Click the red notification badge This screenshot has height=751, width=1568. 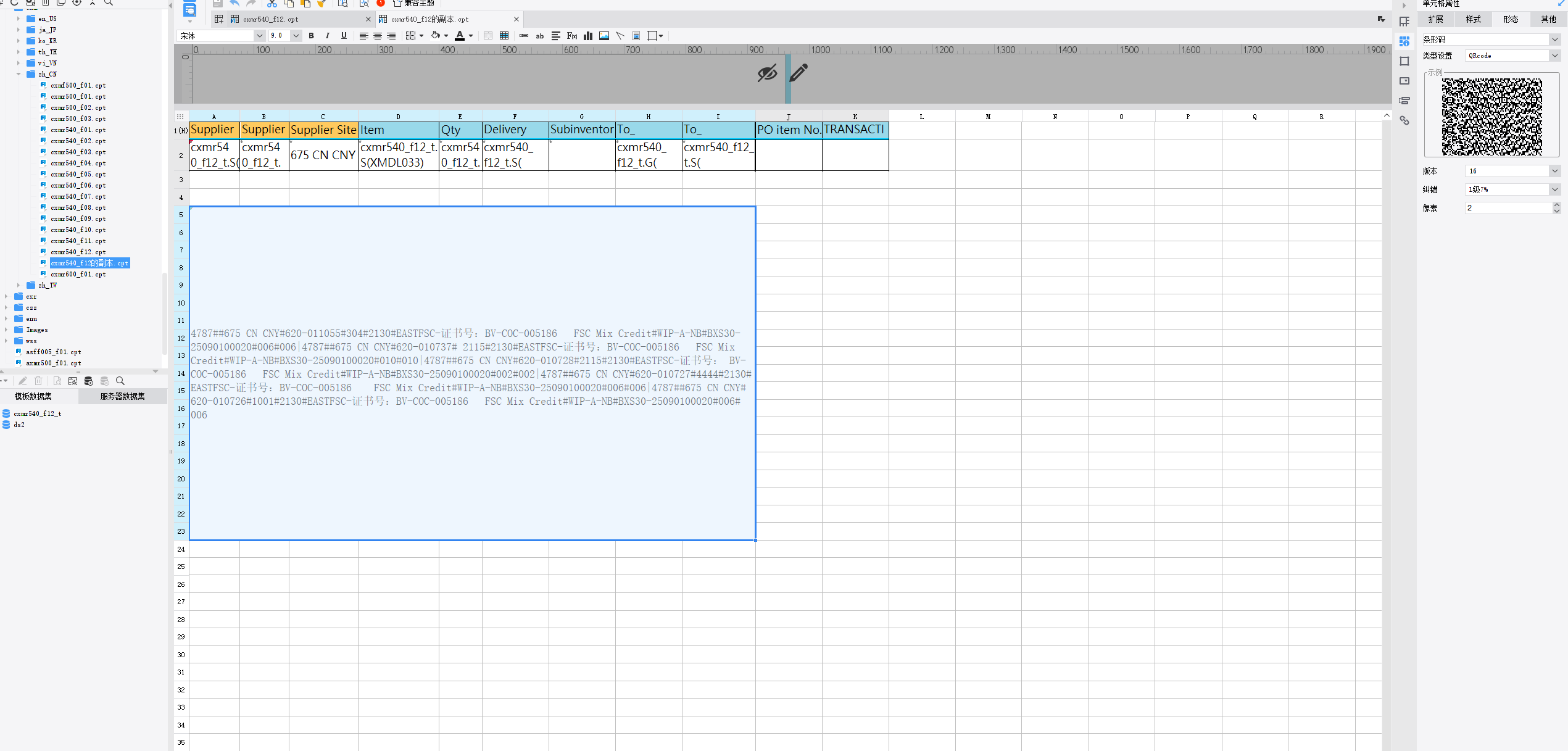381,3
